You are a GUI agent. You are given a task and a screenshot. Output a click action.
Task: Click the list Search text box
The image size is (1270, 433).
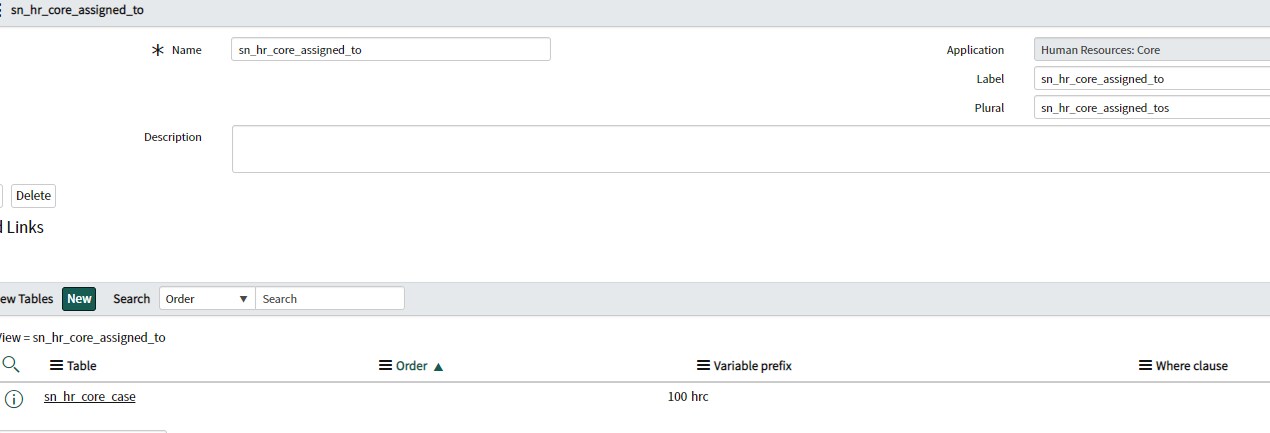pyautogui.click(x=330, y=298)
